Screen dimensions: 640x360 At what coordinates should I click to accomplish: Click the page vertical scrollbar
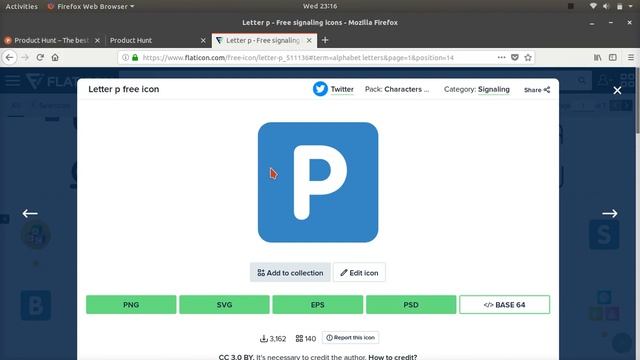click(x=637, y=100)
